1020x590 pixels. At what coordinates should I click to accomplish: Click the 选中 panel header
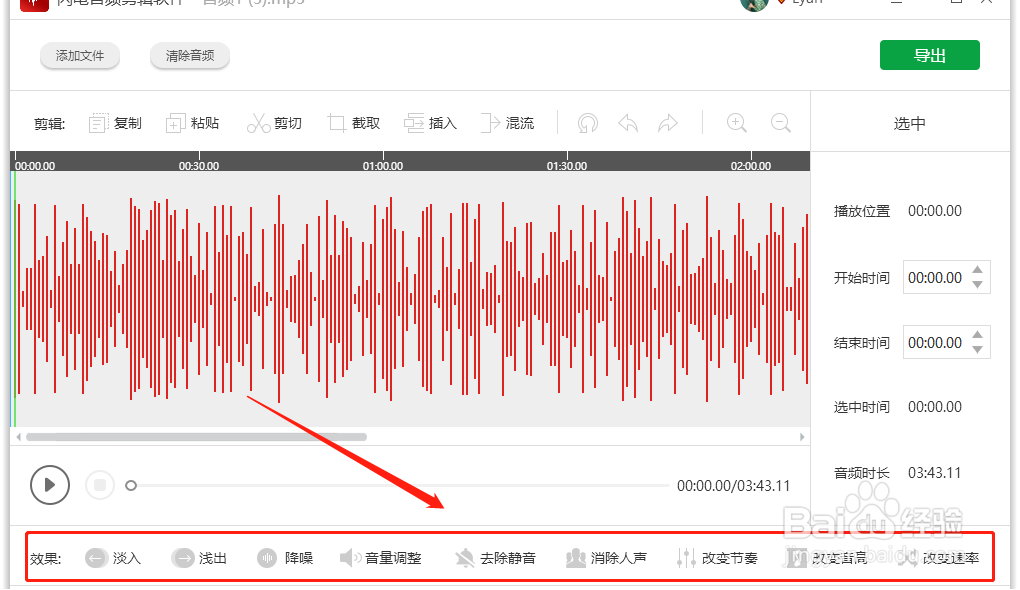(x=909, y=124)
